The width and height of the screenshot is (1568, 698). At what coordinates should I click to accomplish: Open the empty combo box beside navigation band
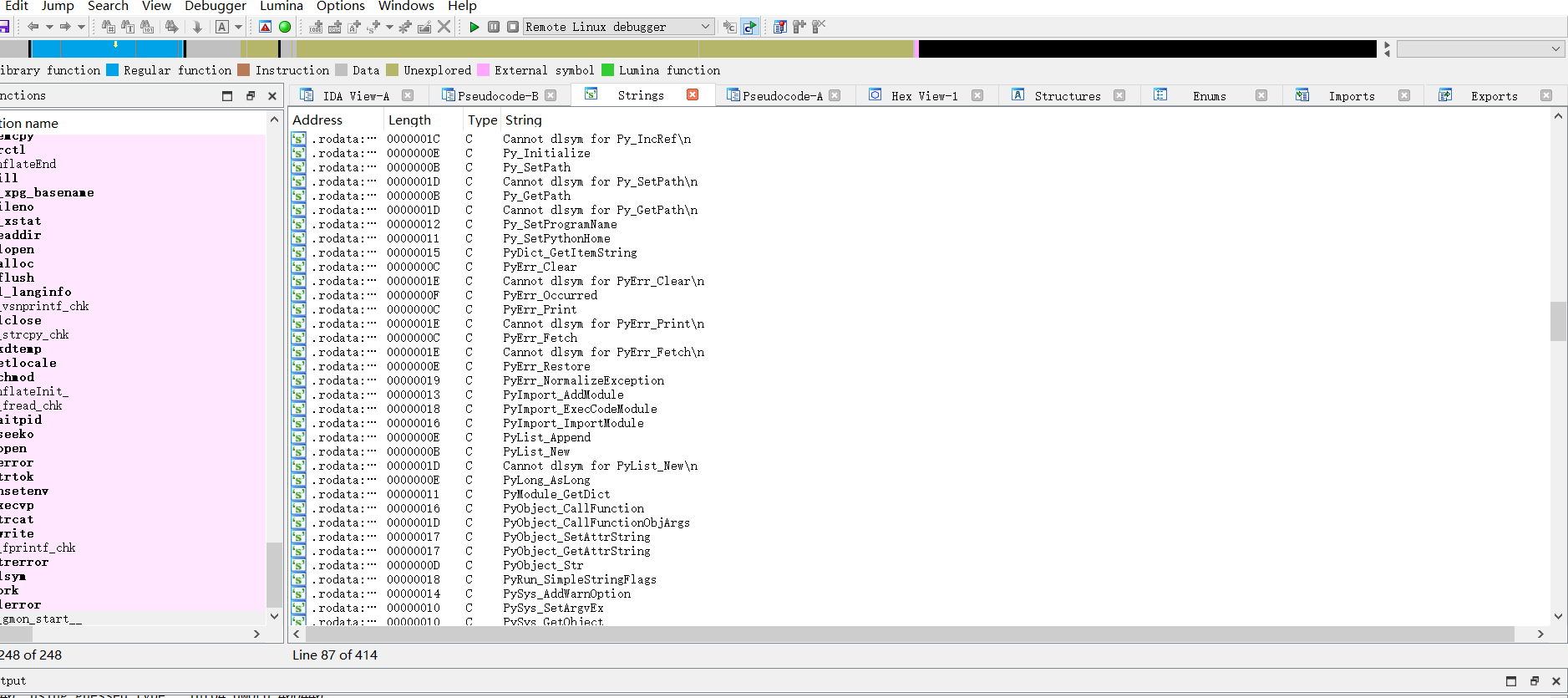point(1480,49)
